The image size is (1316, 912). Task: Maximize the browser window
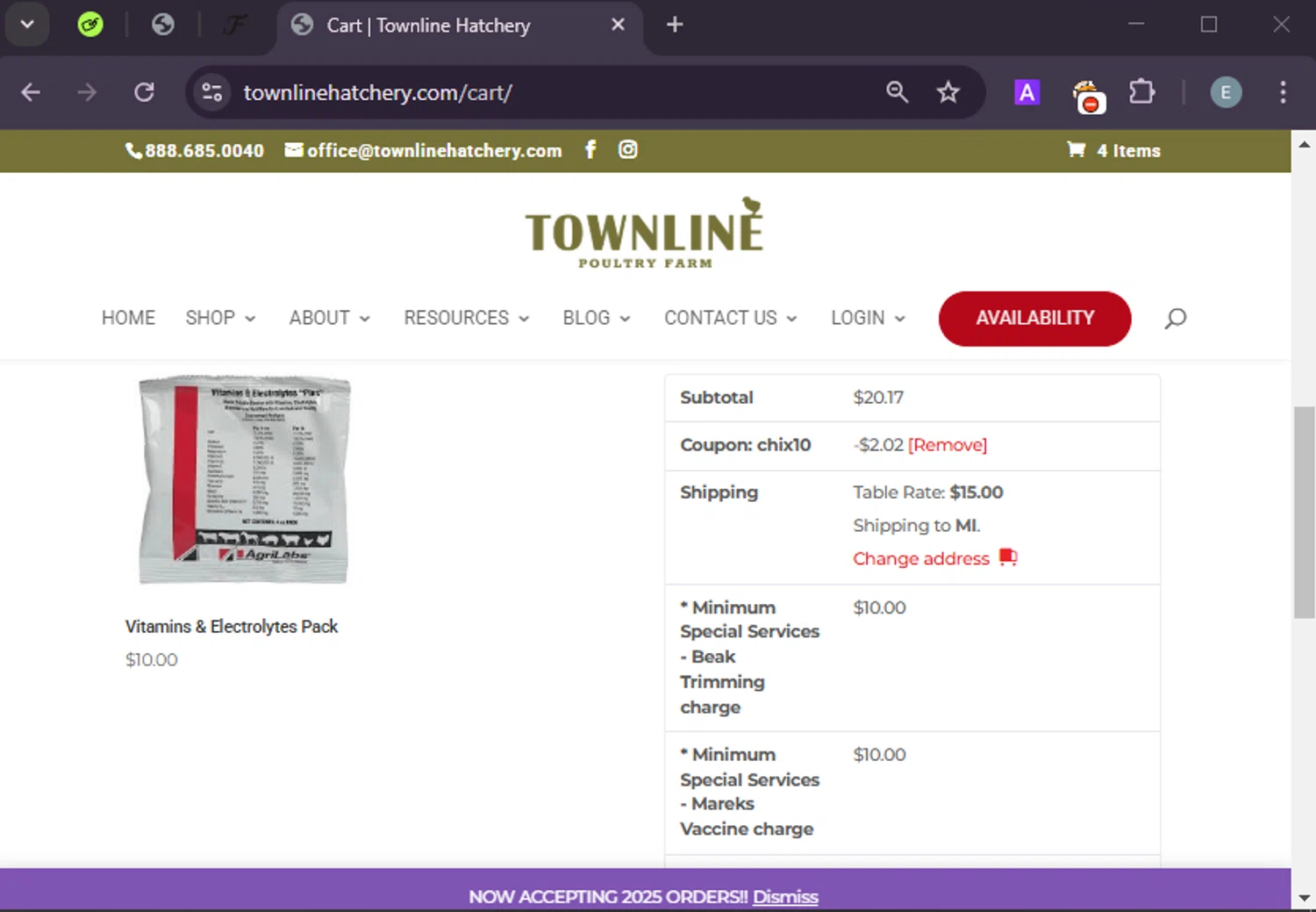click(1209, 25)
